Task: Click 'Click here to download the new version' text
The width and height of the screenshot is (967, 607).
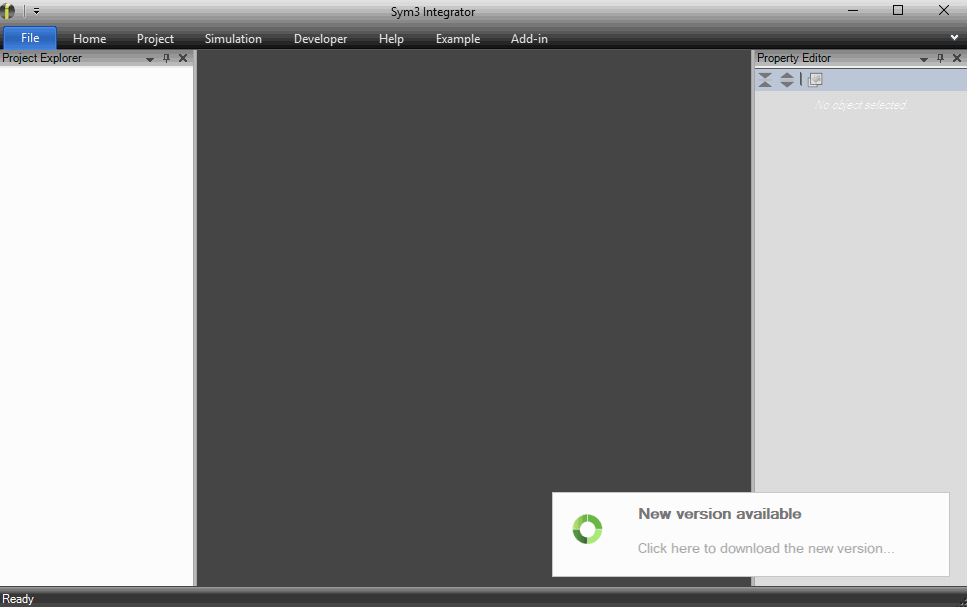Action: (765, 548)
